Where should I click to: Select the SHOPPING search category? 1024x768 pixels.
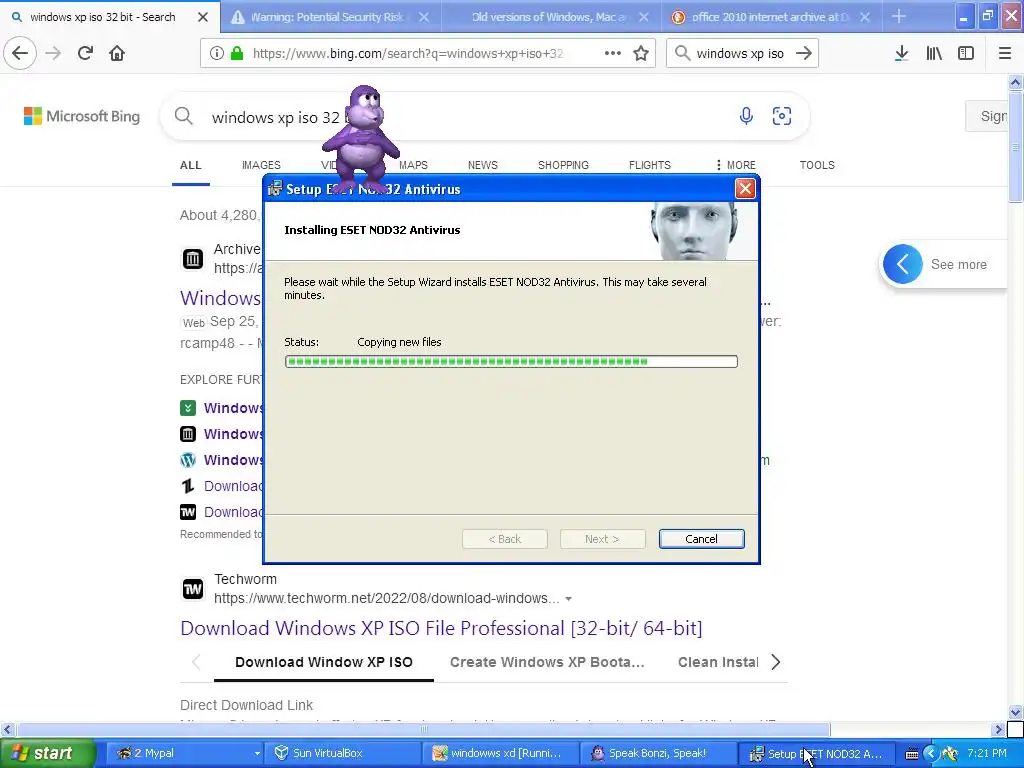pyautogui.click(x=564, y=165)
